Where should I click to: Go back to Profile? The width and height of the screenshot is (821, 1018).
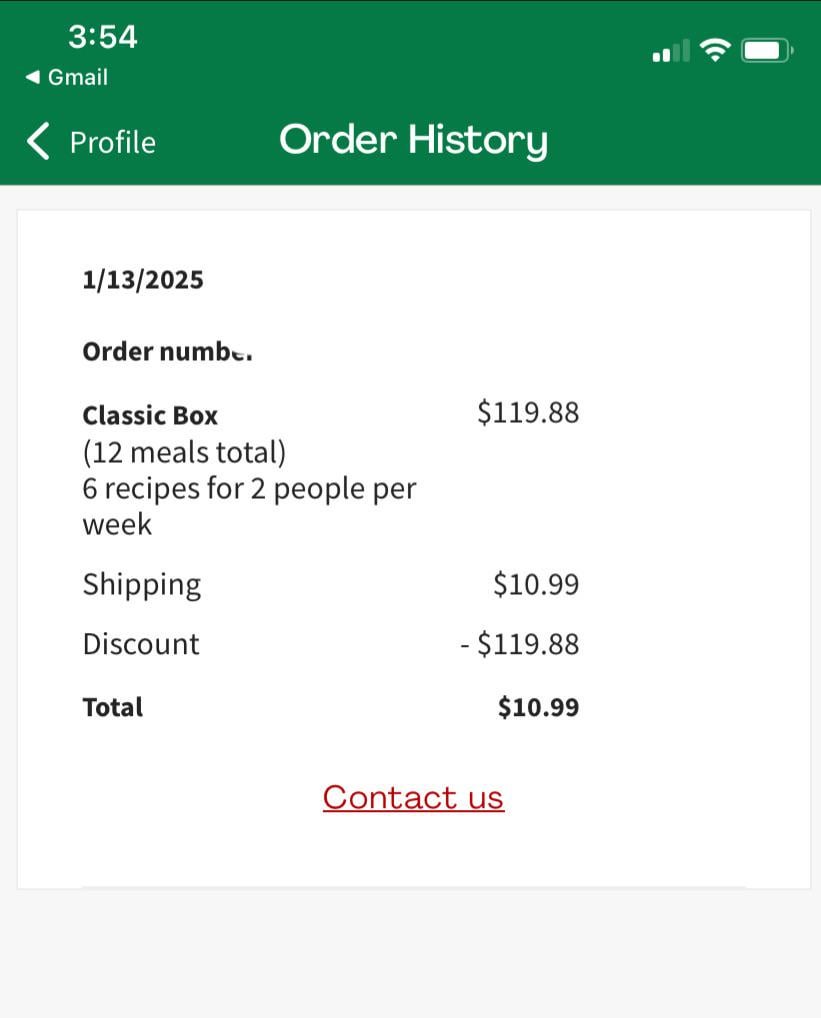pos(112,142)
